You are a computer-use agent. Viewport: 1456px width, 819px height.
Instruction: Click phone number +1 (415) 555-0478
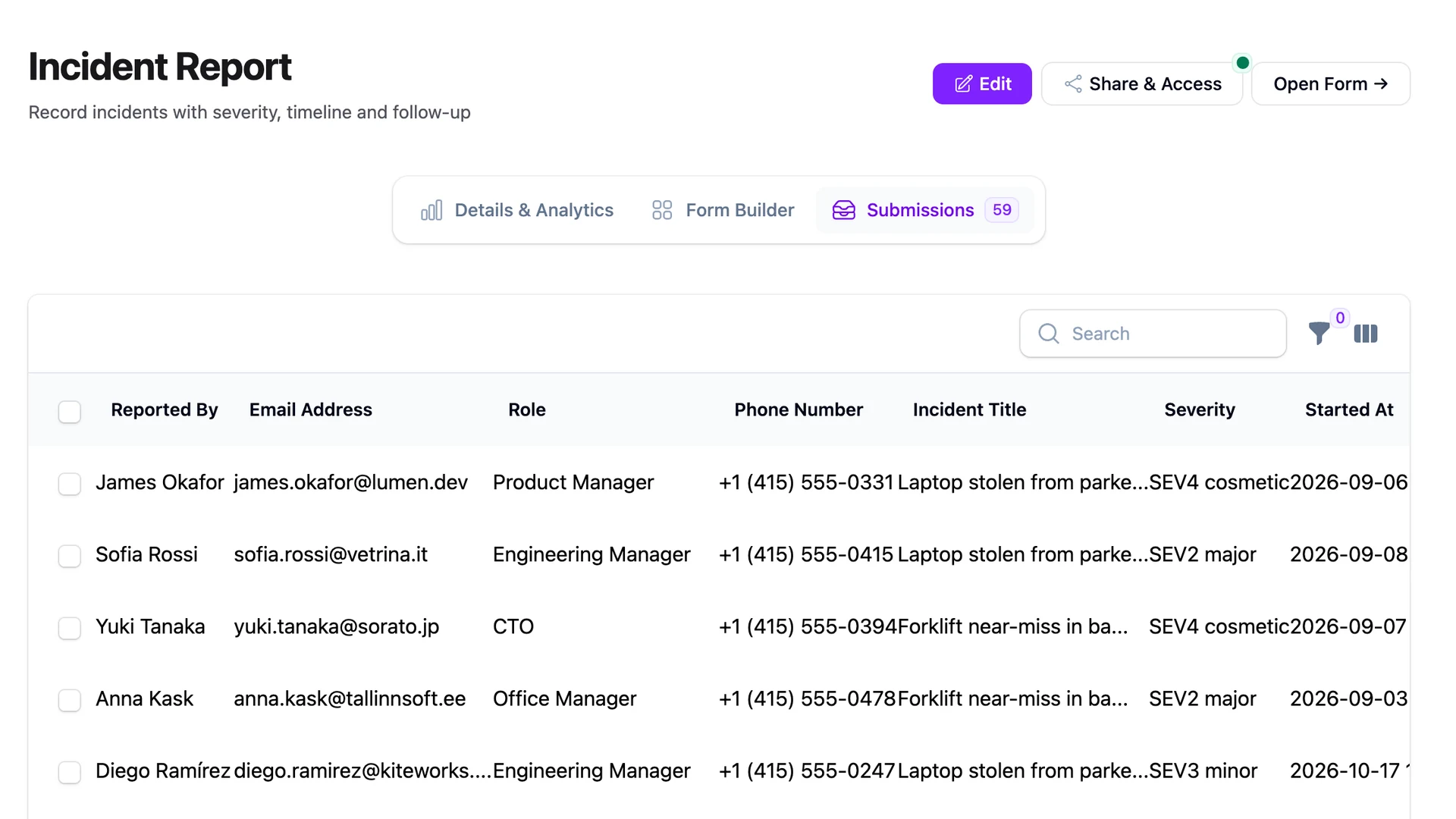pyautogui.click(x=808, y=698)
